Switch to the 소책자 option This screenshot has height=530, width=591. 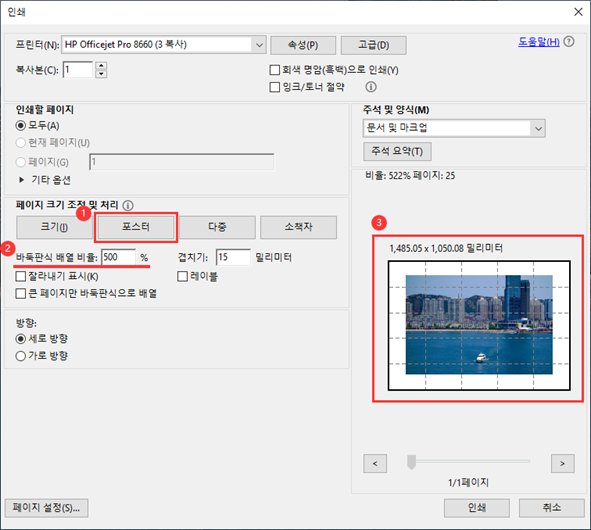pos(299,227)
